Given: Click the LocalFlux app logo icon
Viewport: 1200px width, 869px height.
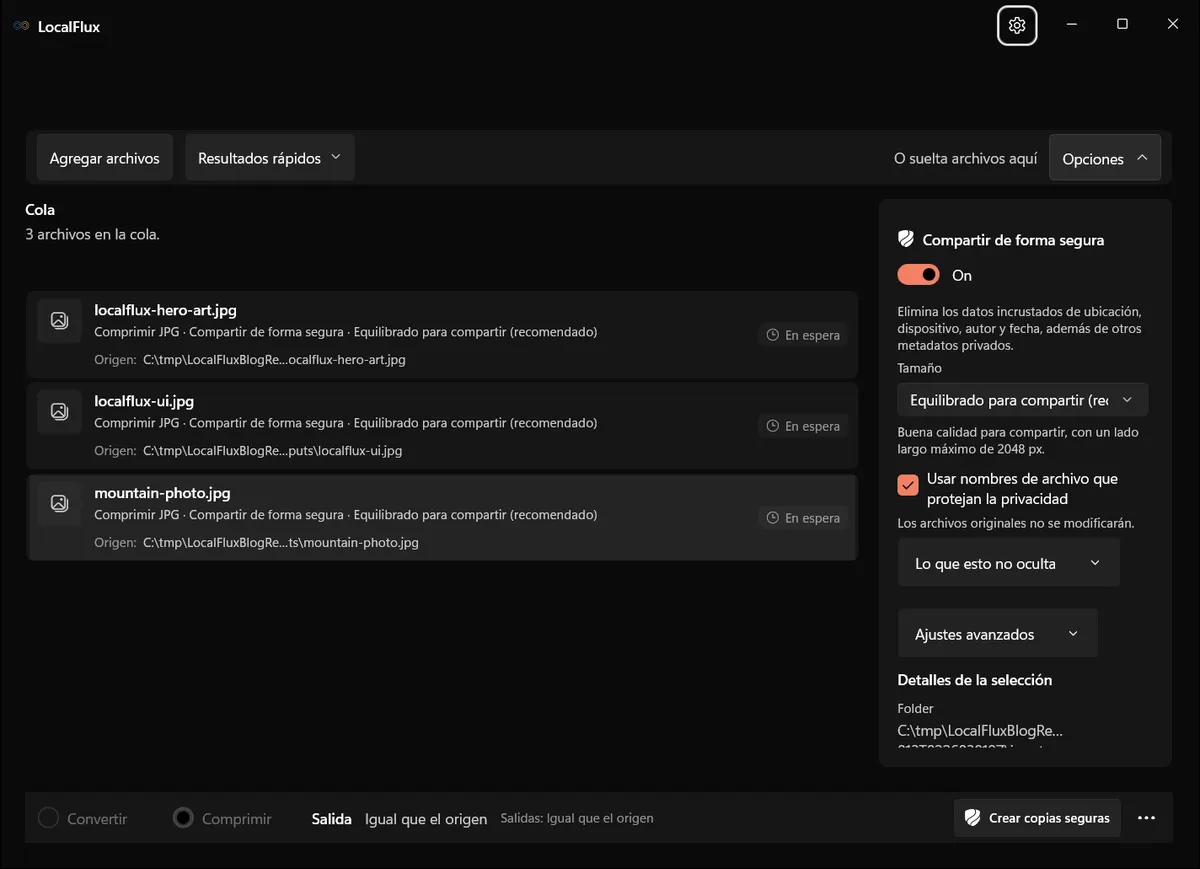Looking at the screenshot, I should pos(21,26).
